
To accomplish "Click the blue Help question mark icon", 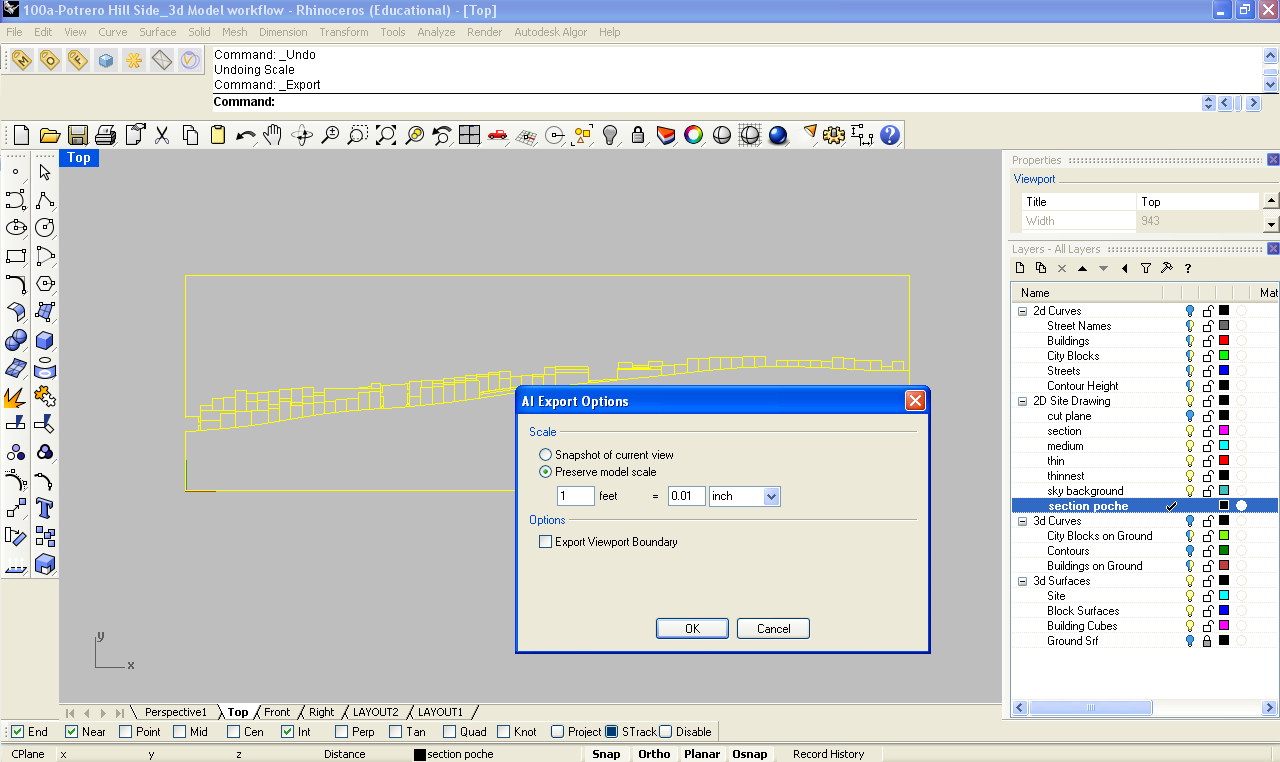I will (890, 135).
